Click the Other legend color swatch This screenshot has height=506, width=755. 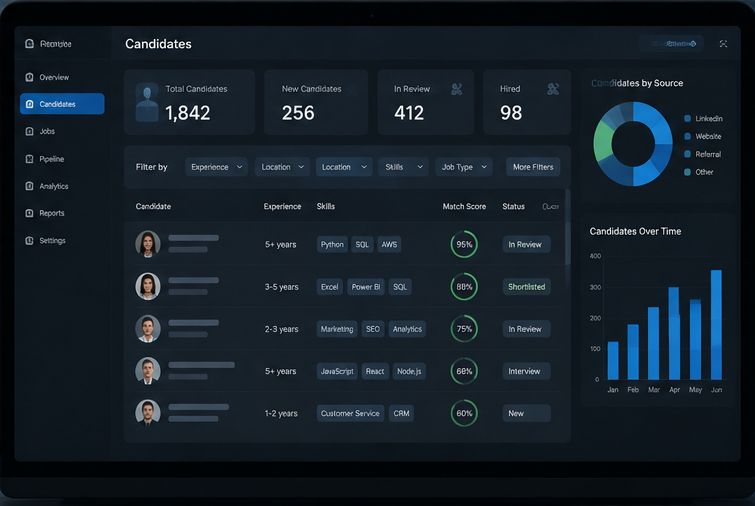tap(688, 172)
